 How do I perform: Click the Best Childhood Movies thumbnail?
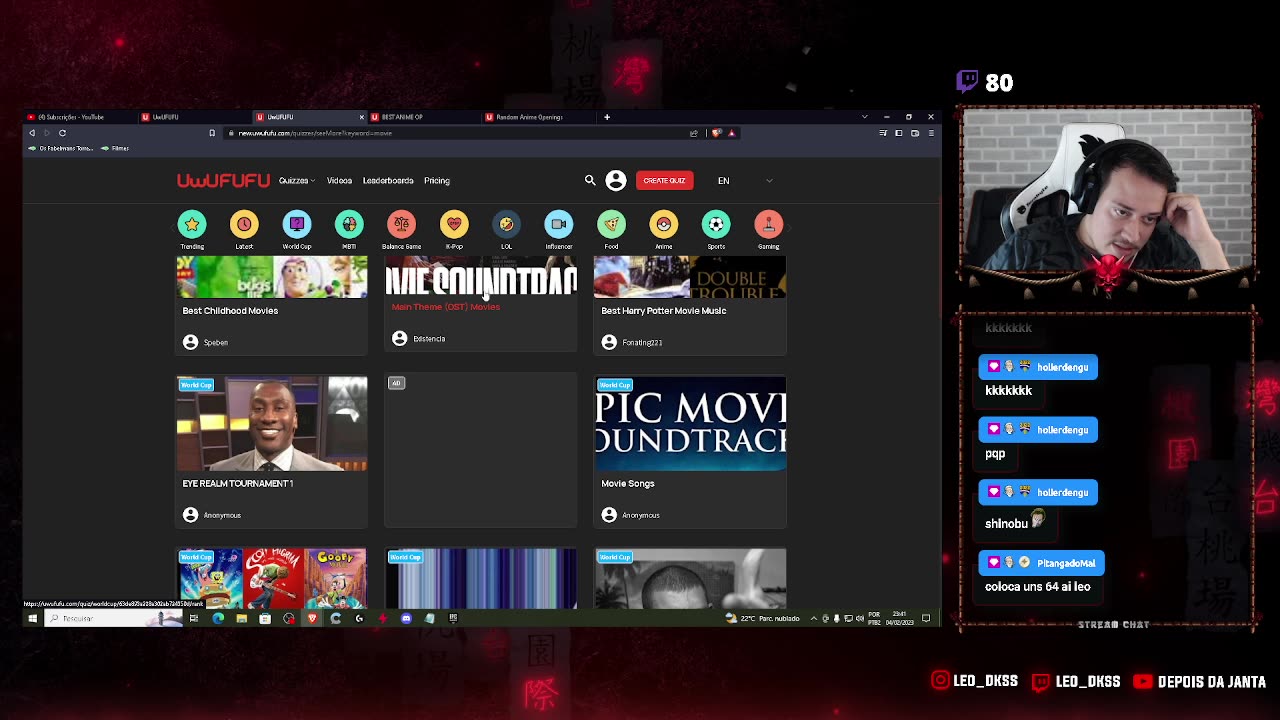pos(272,277)
